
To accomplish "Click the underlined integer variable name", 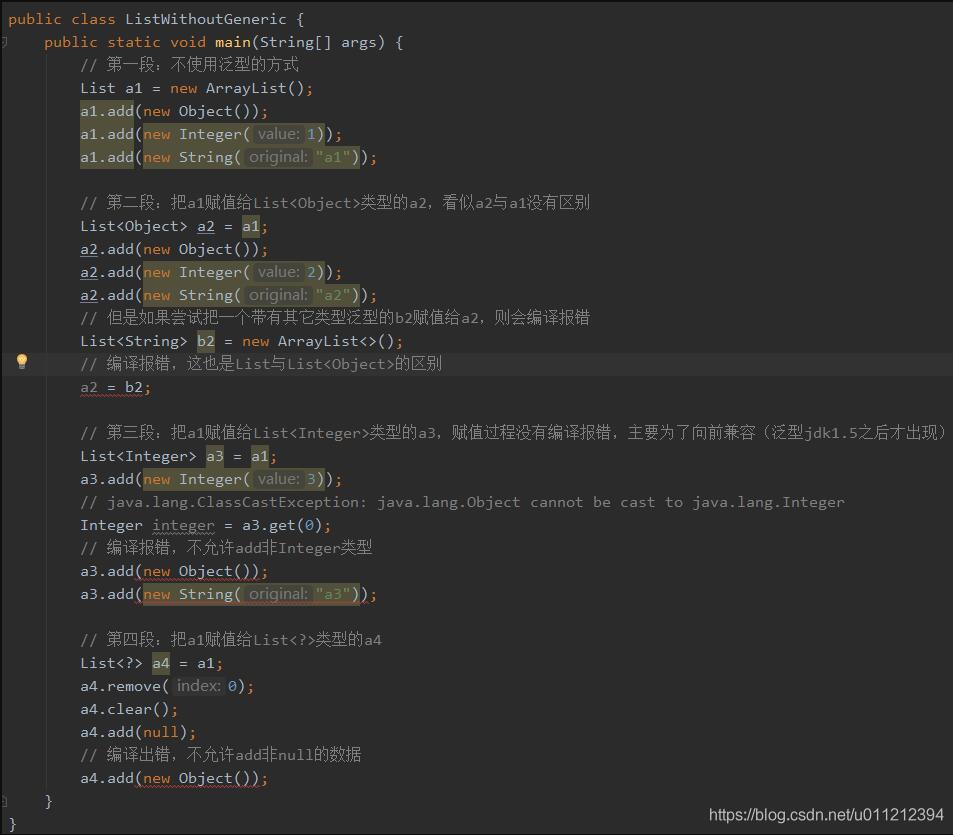I will pyautogui.click(x=182, y=524).
